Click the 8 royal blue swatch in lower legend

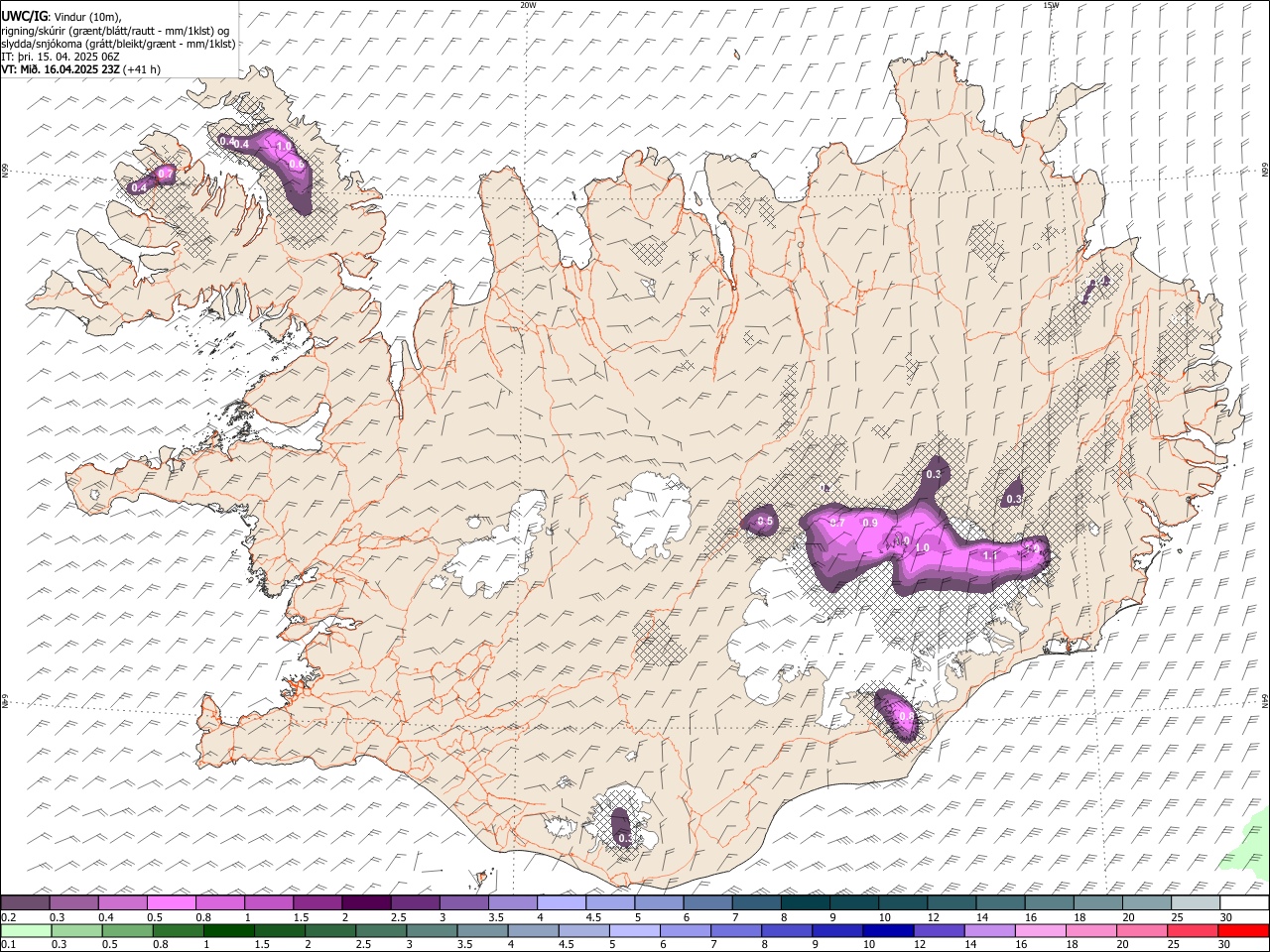(x=786, y=931)
